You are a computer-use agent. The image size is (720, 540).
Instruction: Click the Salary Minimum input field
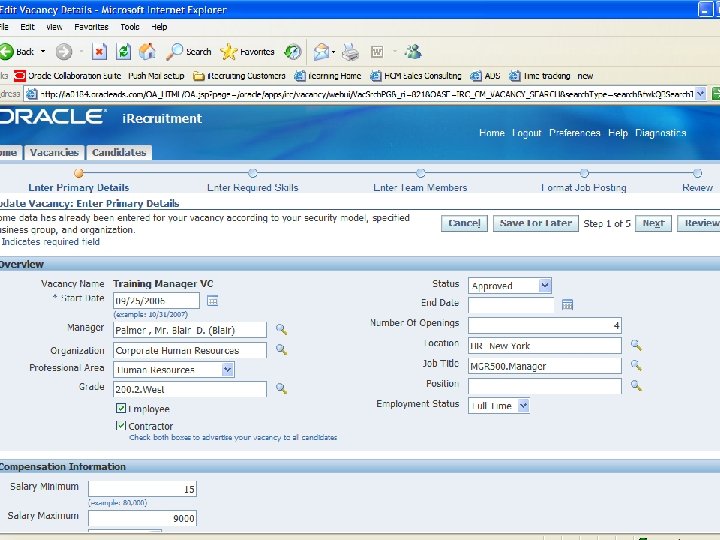click(x=142, y=489)
